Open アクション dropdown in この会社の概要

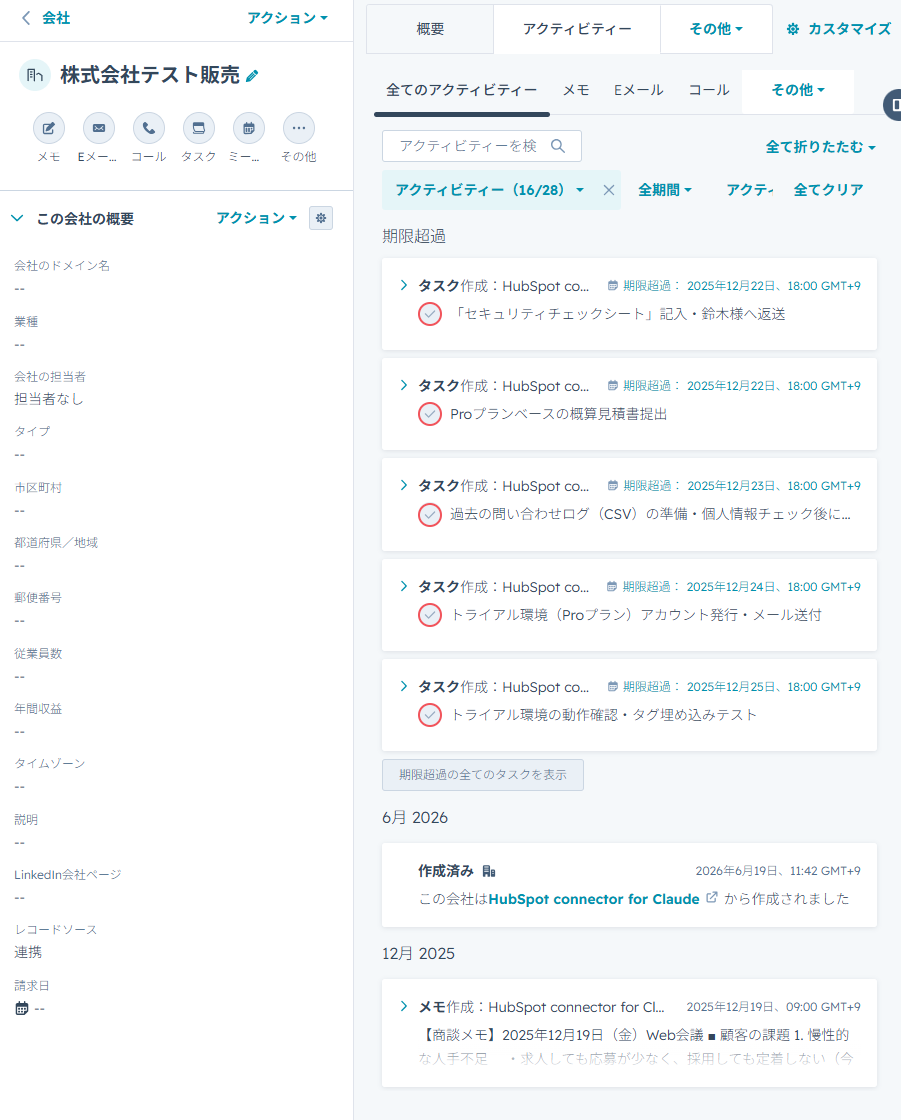(257, 218)
